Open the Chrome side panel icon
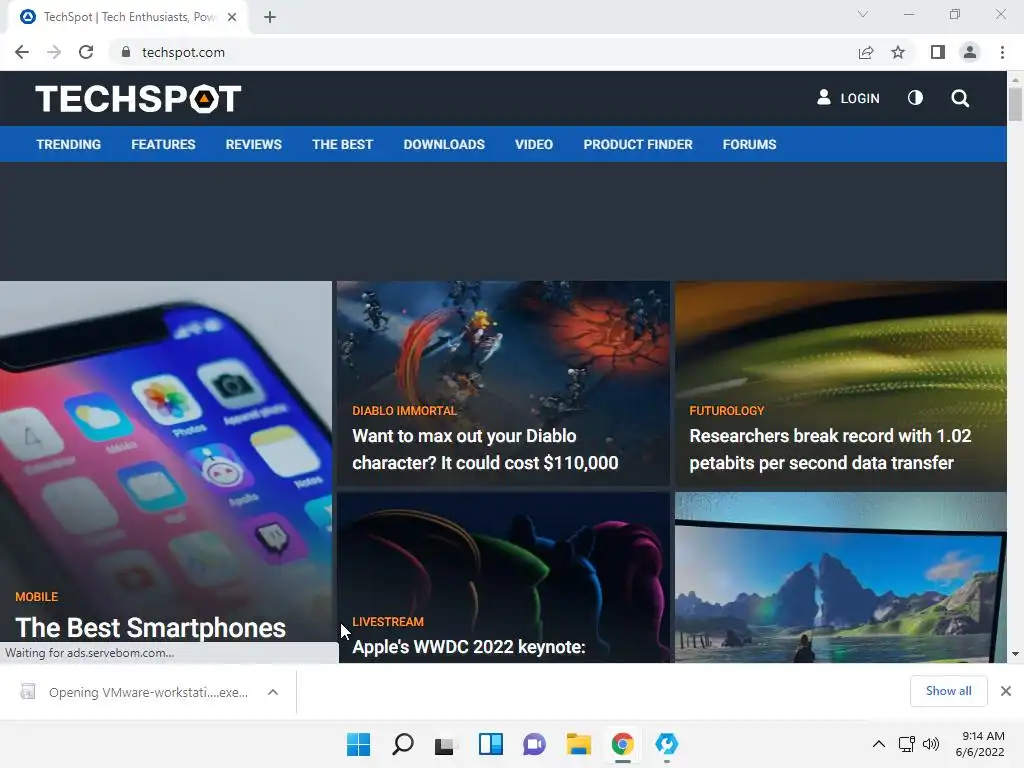Viewport: 1024px width, 768px height. point(938,52)
